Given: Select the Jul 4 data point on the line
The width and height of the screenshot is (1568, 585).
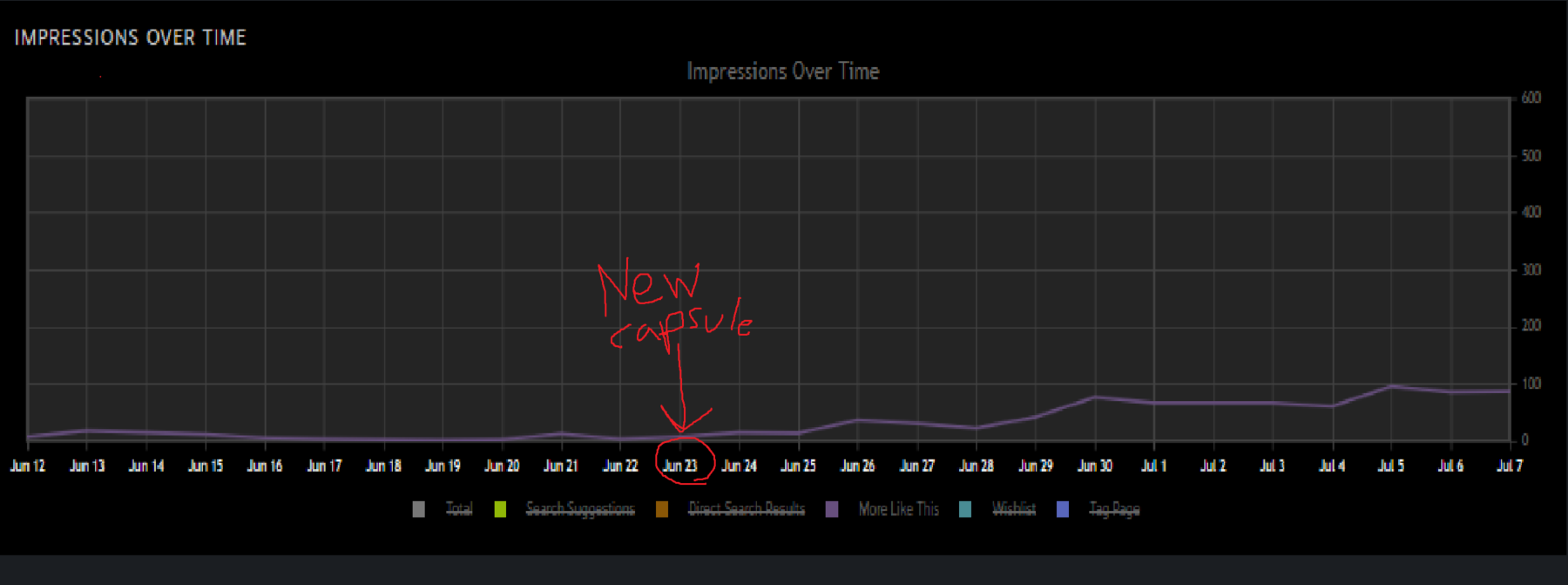Looking at the screenshot, I should (1332, 405).
